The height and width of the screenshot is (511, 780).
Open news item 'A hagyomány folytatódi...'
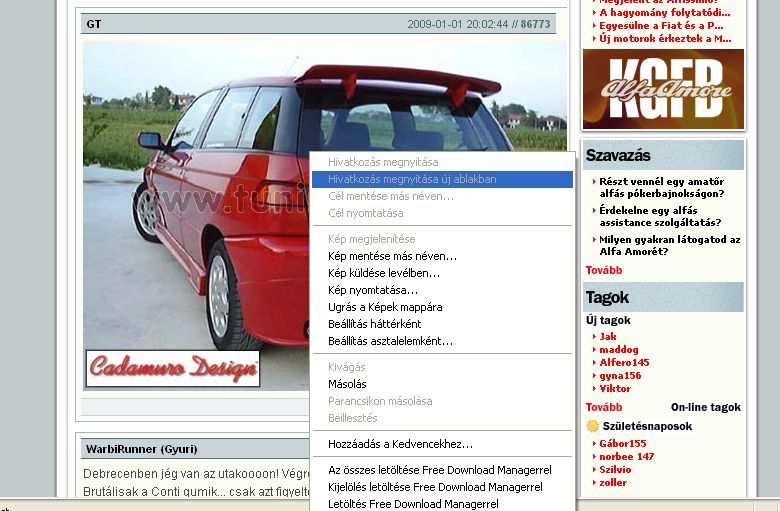[x=665, y=12]
